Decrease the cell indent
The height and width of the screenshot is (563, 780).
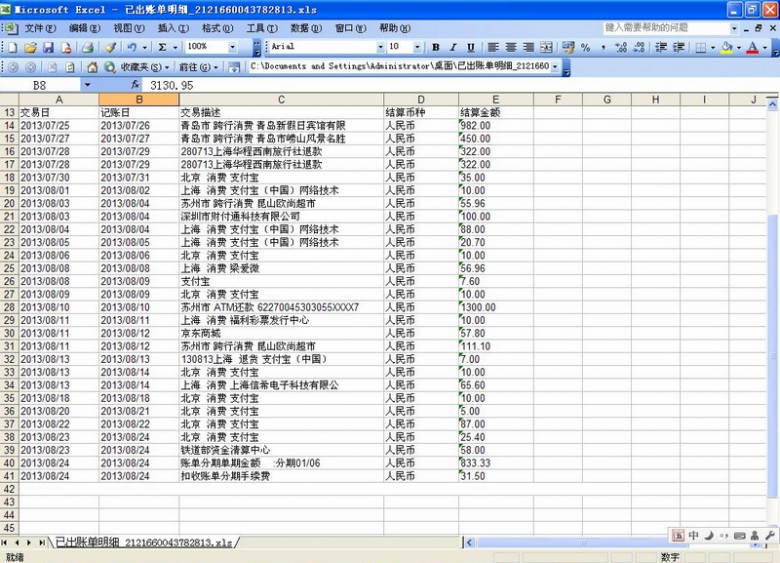tap(661, 47)
